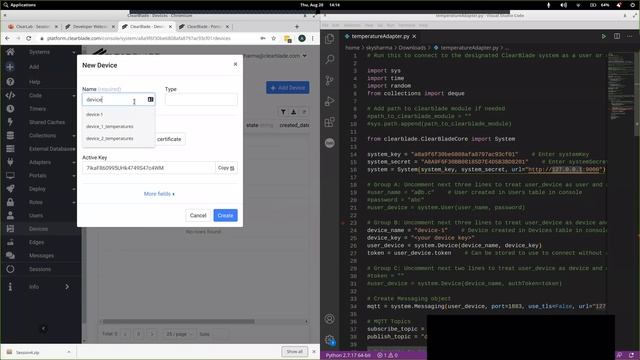This screenshot has width=640, height=360.
Task: Click the download icon in devices table
Action: point(293,111)
